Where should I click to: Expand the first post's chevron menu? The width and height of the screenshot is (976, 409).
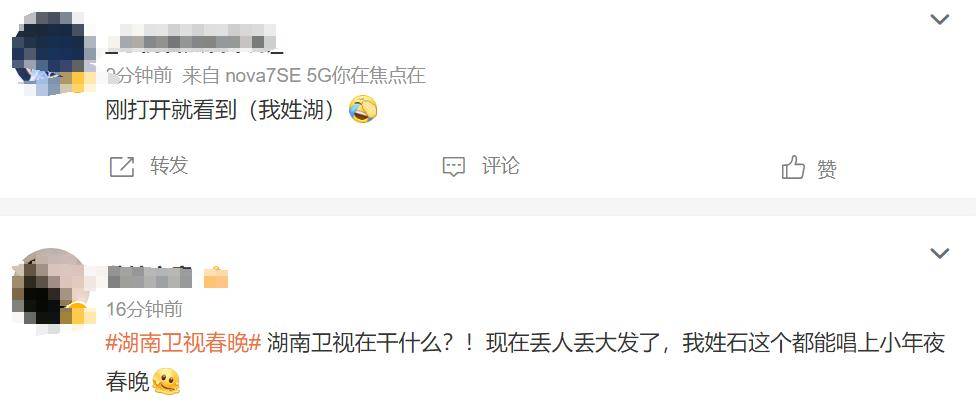pos(939,19)
